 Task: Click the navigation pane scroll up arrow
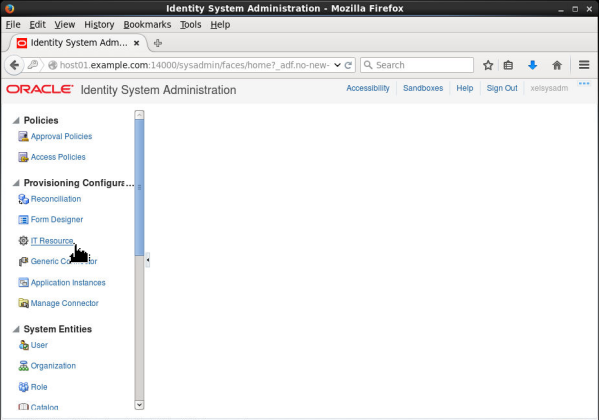(139, 115)
